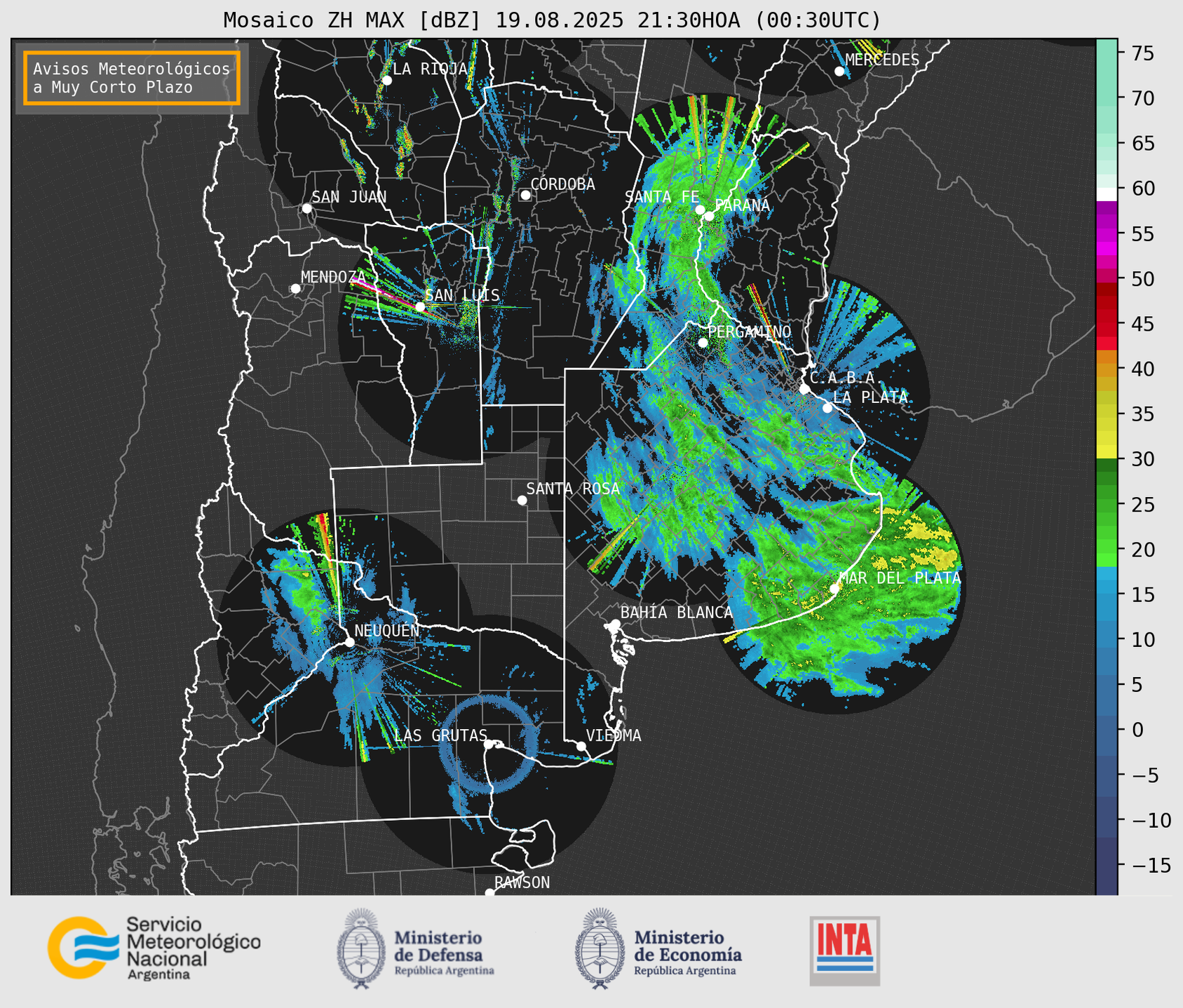This screenshot has width=1183, height=1008.
Task: Click the green 25 dBZ color band
Action: (1107, 504)
